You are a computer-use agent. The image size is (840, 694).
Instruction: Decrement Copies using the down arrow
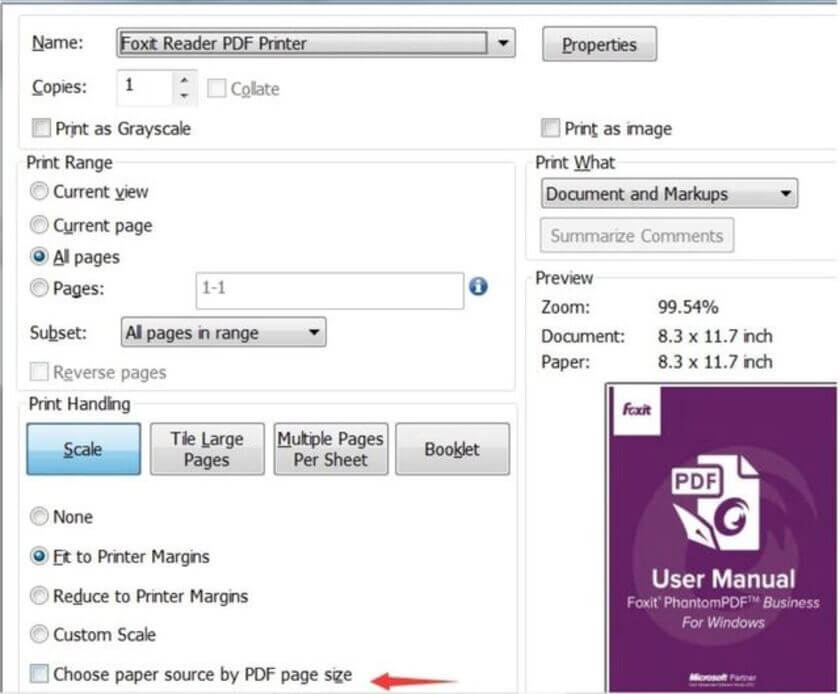click(184, 93)
